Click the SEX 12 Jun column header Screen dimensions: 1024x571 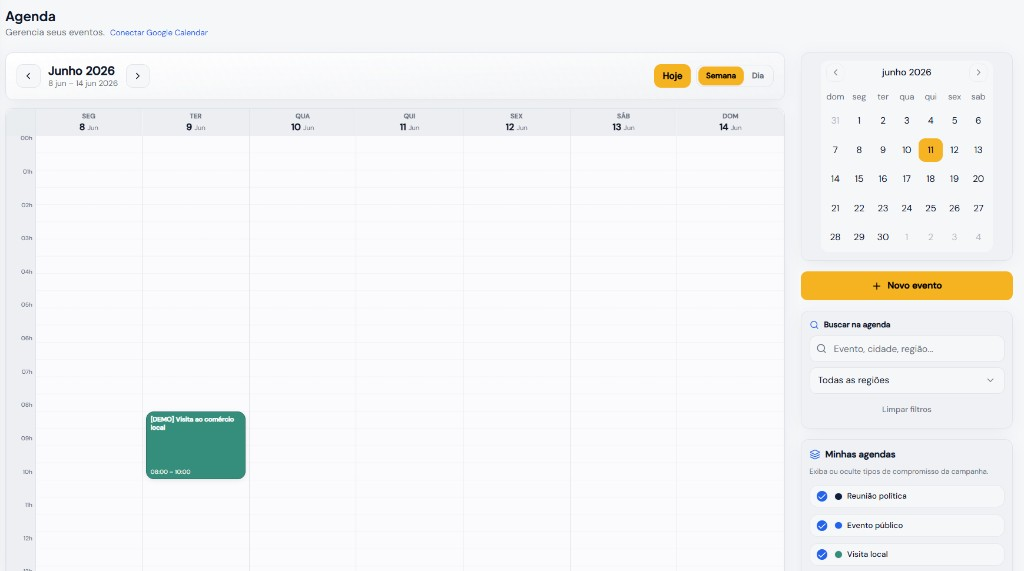pyautogui.click(x=517, y=122)
